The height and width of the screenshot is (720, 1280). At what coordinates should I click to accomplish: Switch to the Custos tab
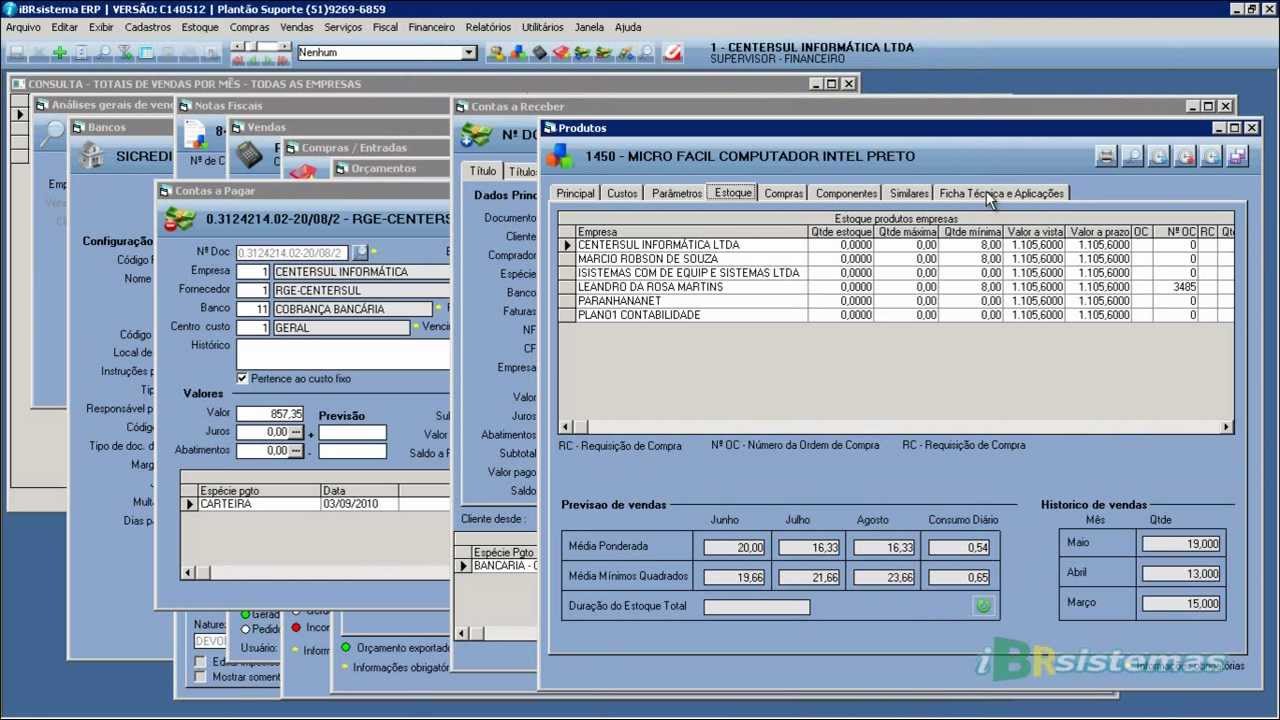click(x=622, y=193)
